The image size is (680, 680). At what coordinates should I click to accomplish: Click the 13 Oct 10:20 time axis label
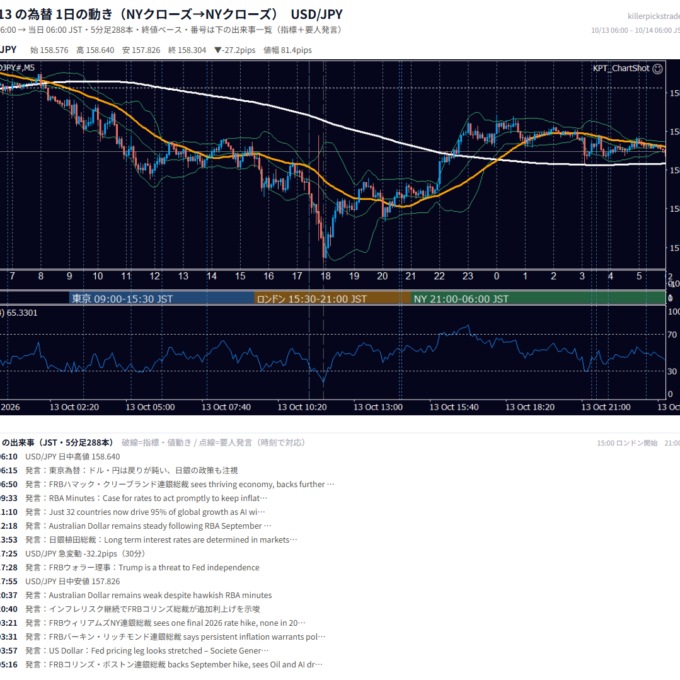click(x=302, y=407)
